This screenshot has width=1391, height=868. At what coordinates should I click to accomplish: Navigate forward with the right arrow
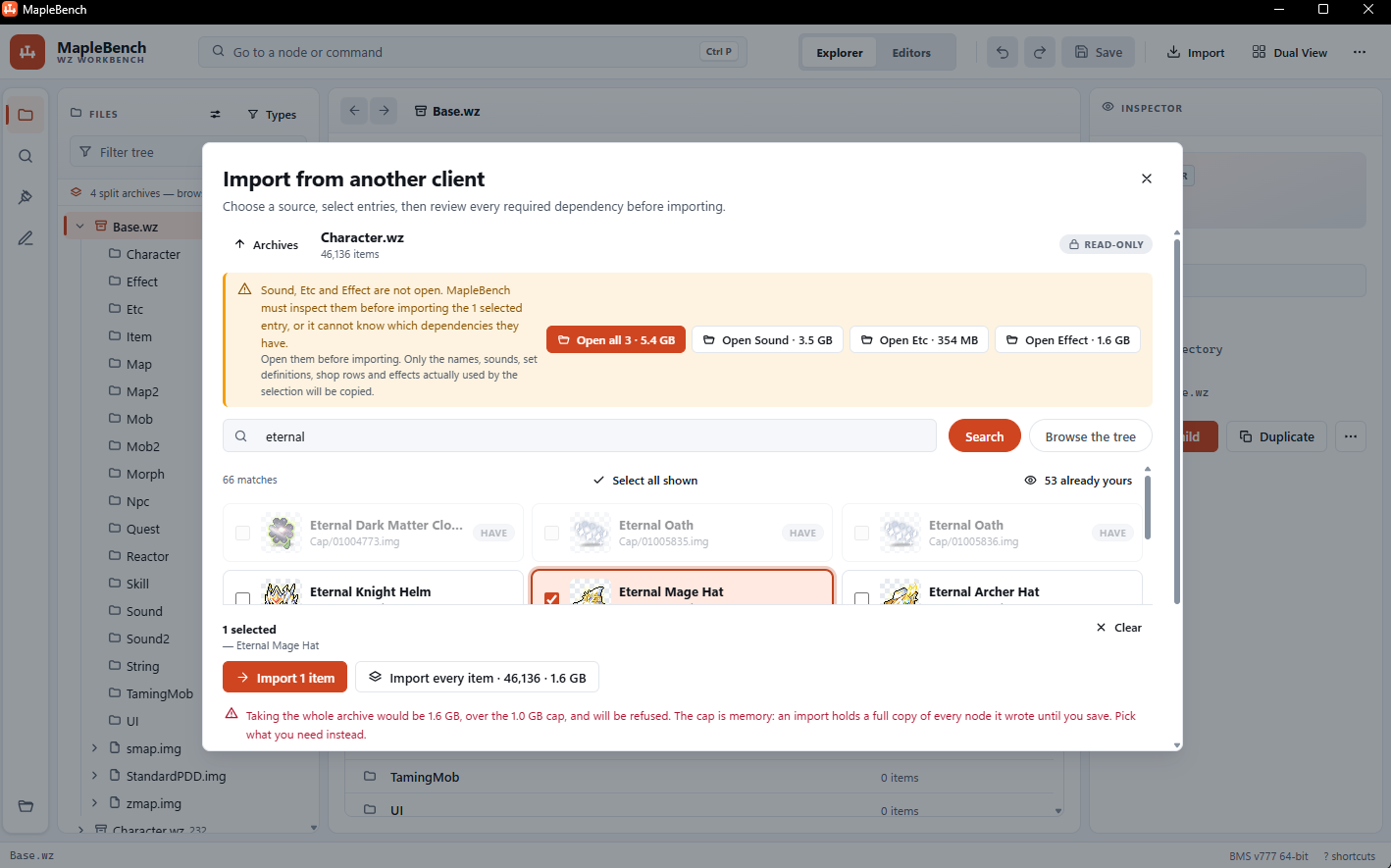pos(385,111)
